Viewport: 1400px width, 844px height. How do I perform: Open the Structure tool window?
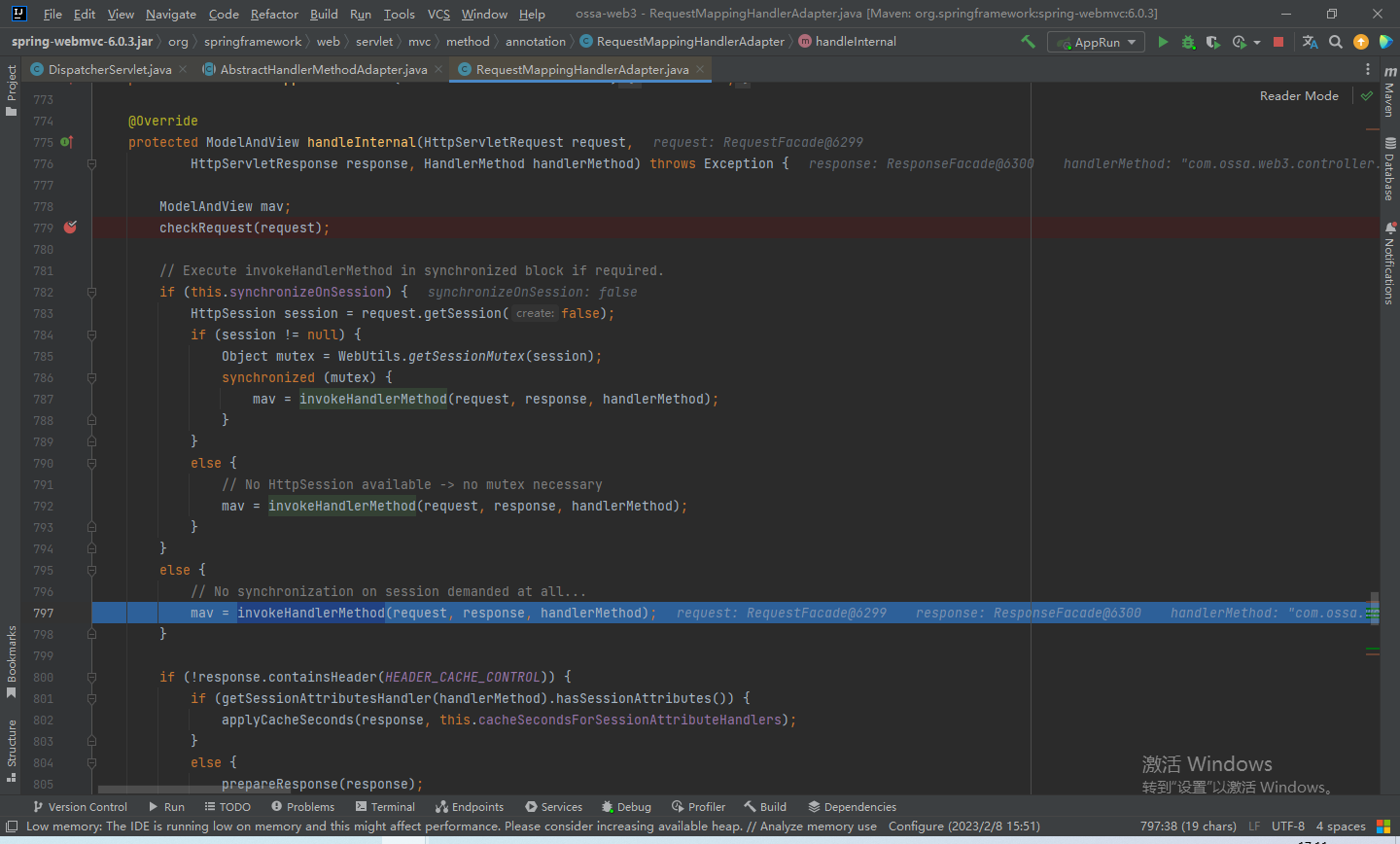(11, 751)
